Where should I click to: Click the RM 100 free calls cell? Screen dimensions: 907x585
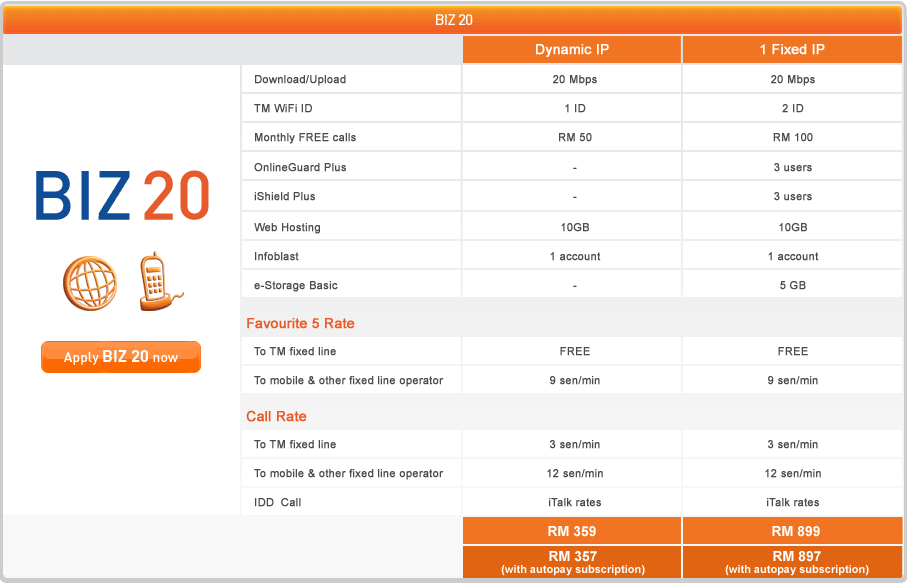[792, 137]
